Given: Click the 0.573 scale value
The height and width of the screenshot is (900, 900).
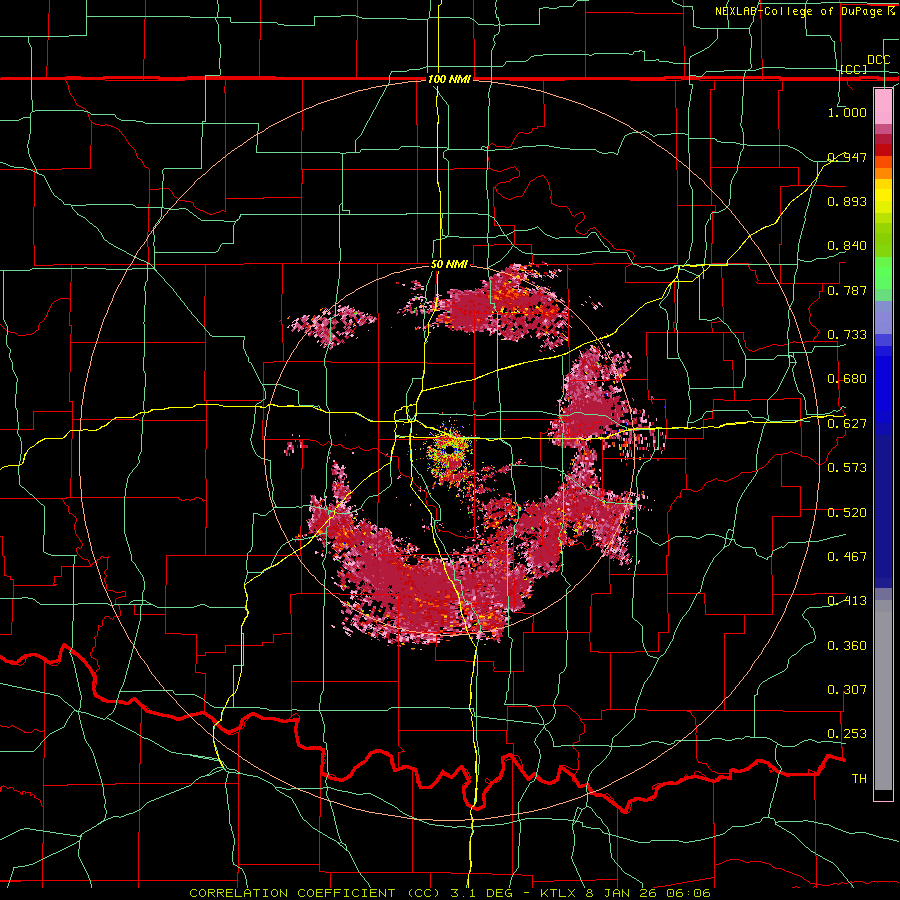Looking at the screenshot, I should coord(847,468).
